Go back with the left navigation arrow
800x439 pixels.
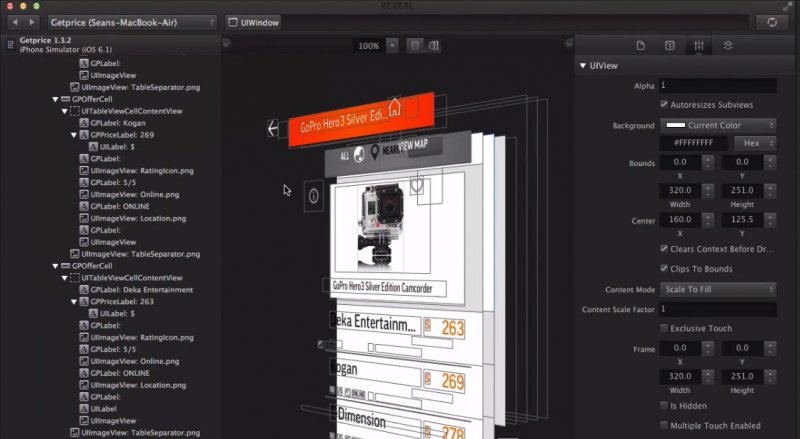pyautogui.click(x=15, y=22)
